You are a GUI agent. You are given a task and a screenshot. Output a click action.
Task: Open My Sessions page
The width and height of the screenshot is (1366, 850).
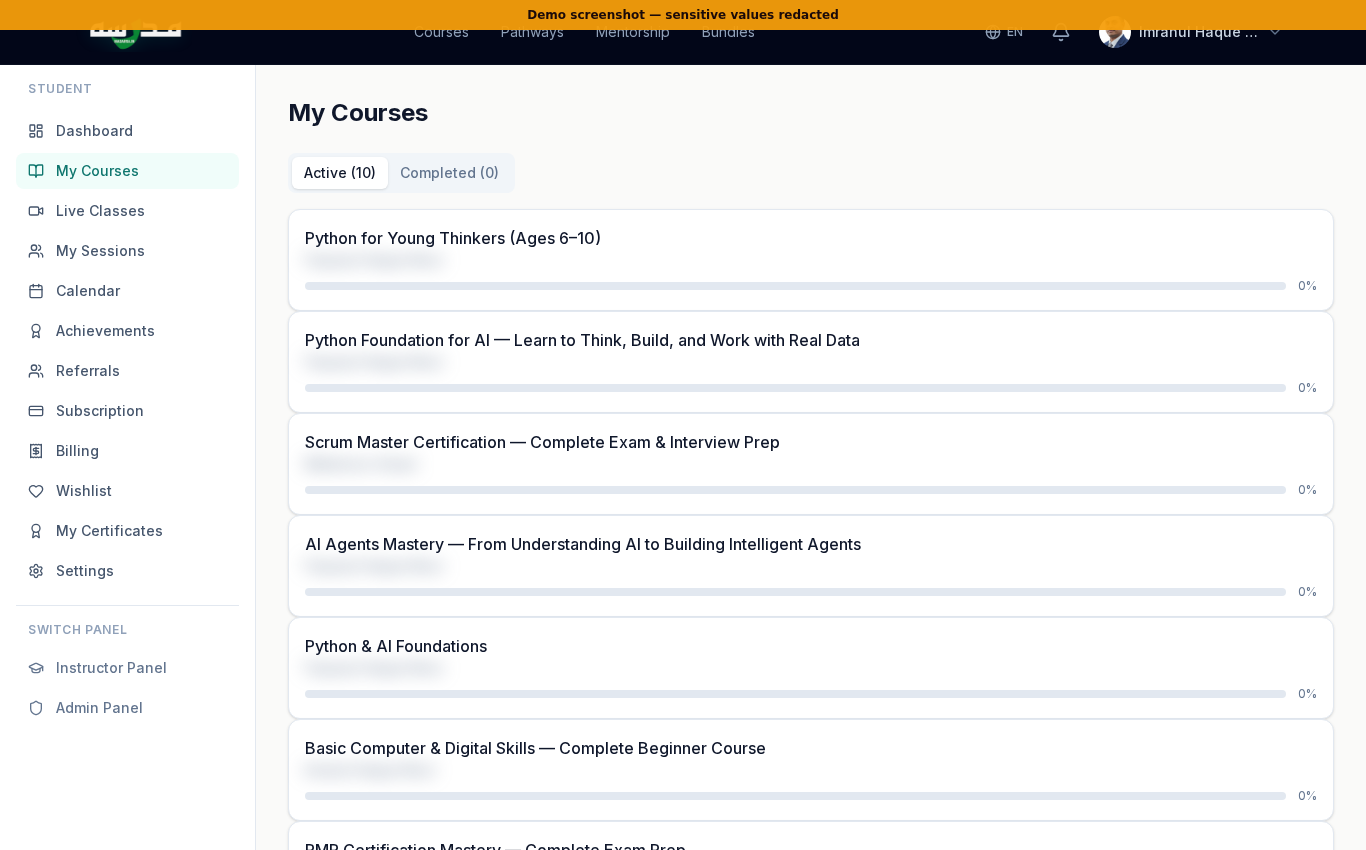pos(127,251)
